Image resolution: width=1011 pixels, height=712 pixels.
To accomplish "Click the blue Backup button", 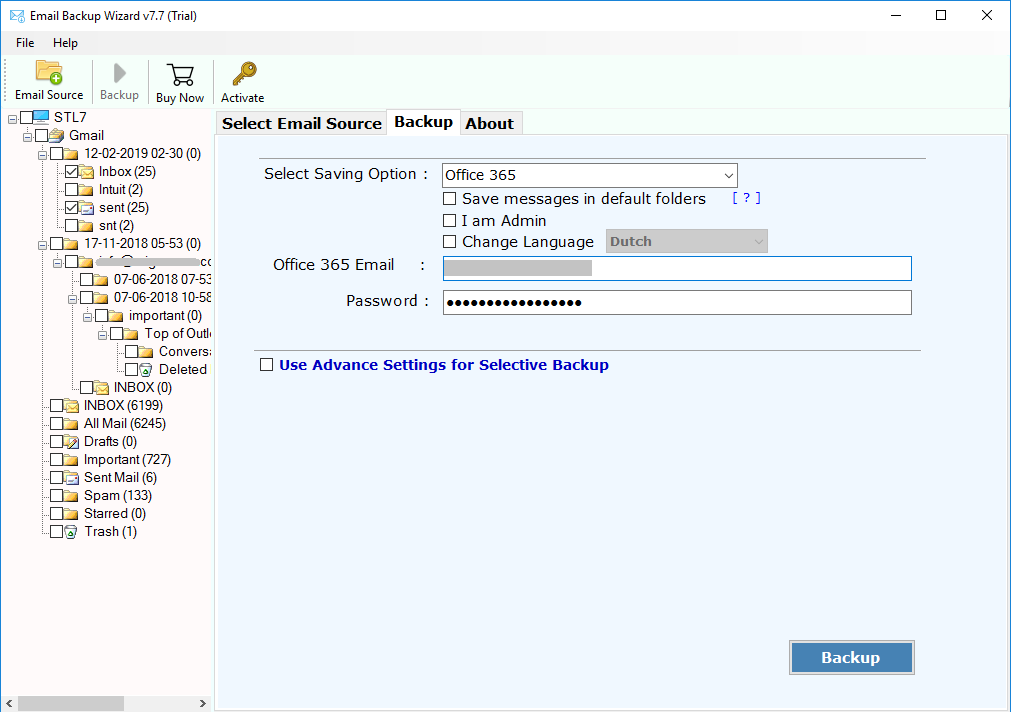I will click(851, 658).
